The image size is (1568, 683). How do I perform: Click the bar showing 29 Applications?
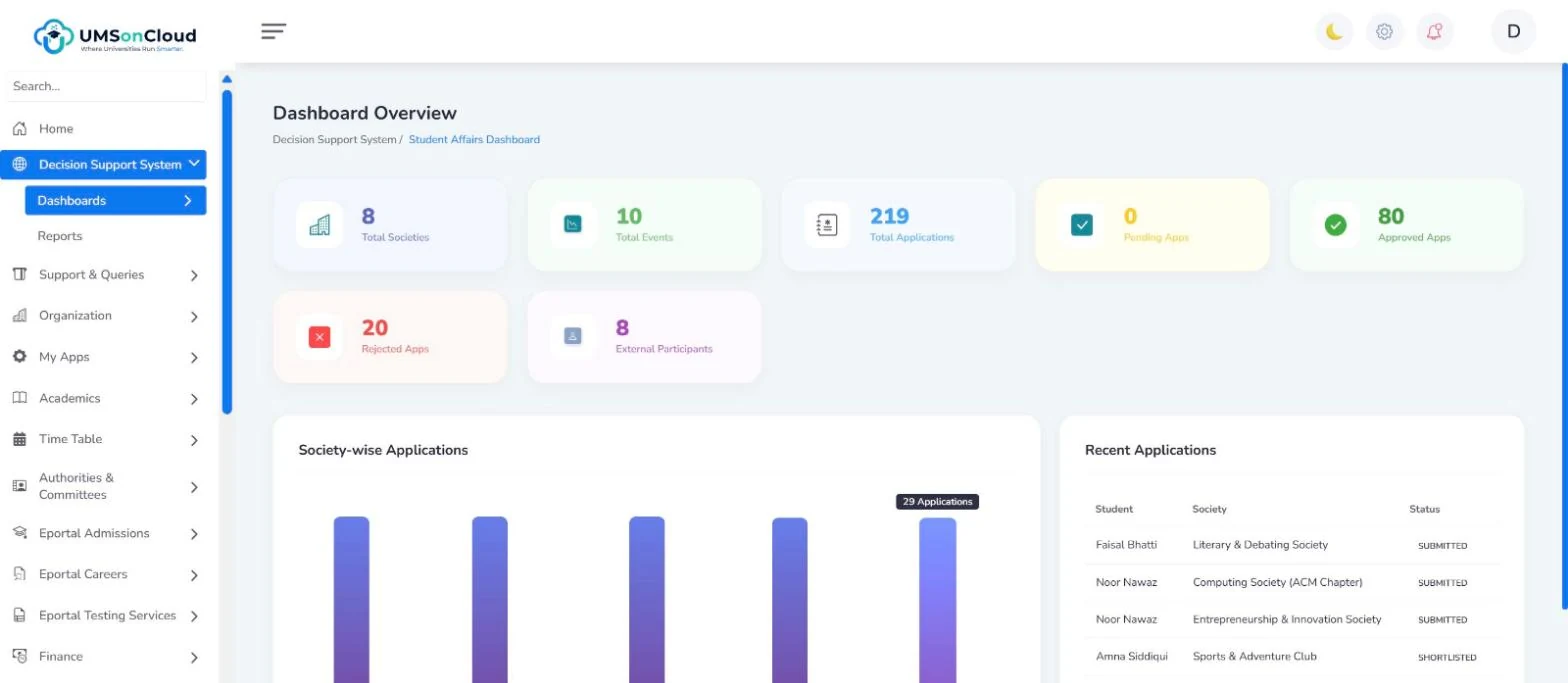[x=938, y=600]
